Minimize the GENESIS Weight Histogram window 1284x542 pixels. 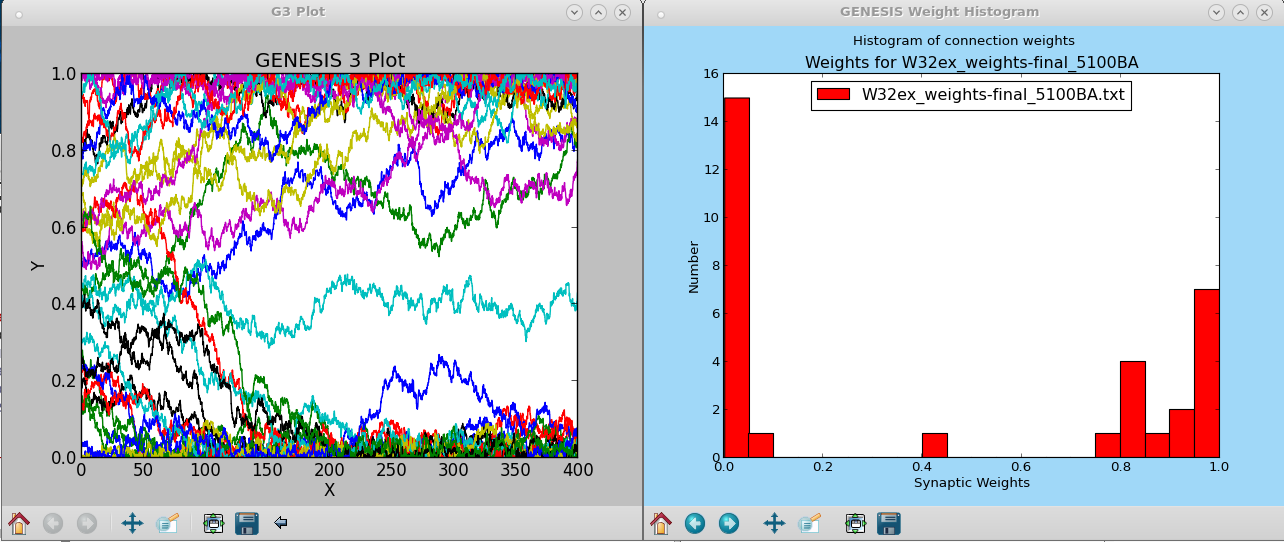1216,12
